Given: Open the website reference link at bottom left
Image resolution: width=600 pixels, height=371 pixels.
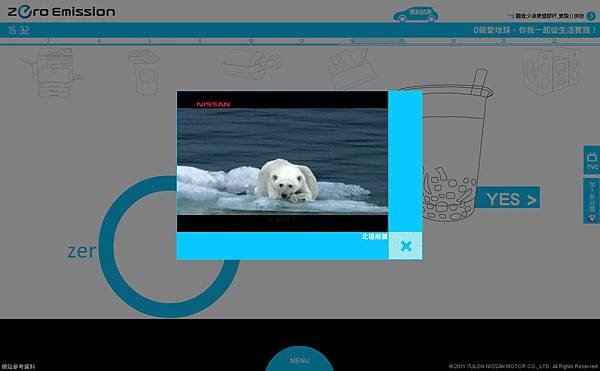Looking at the screenshot, I should pos(18,366).
